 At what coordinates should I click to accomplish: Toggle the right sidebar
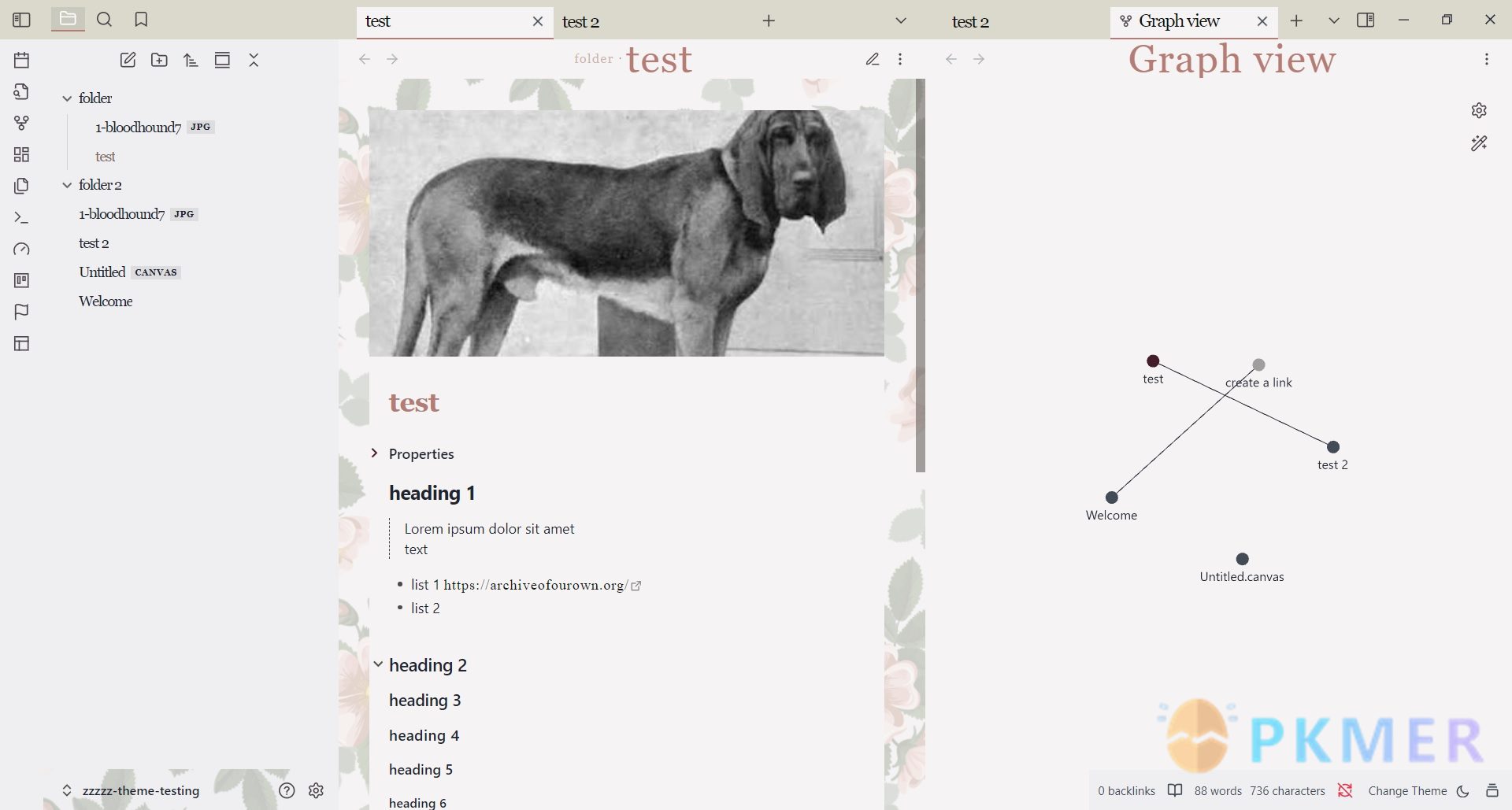(1366, 20)
